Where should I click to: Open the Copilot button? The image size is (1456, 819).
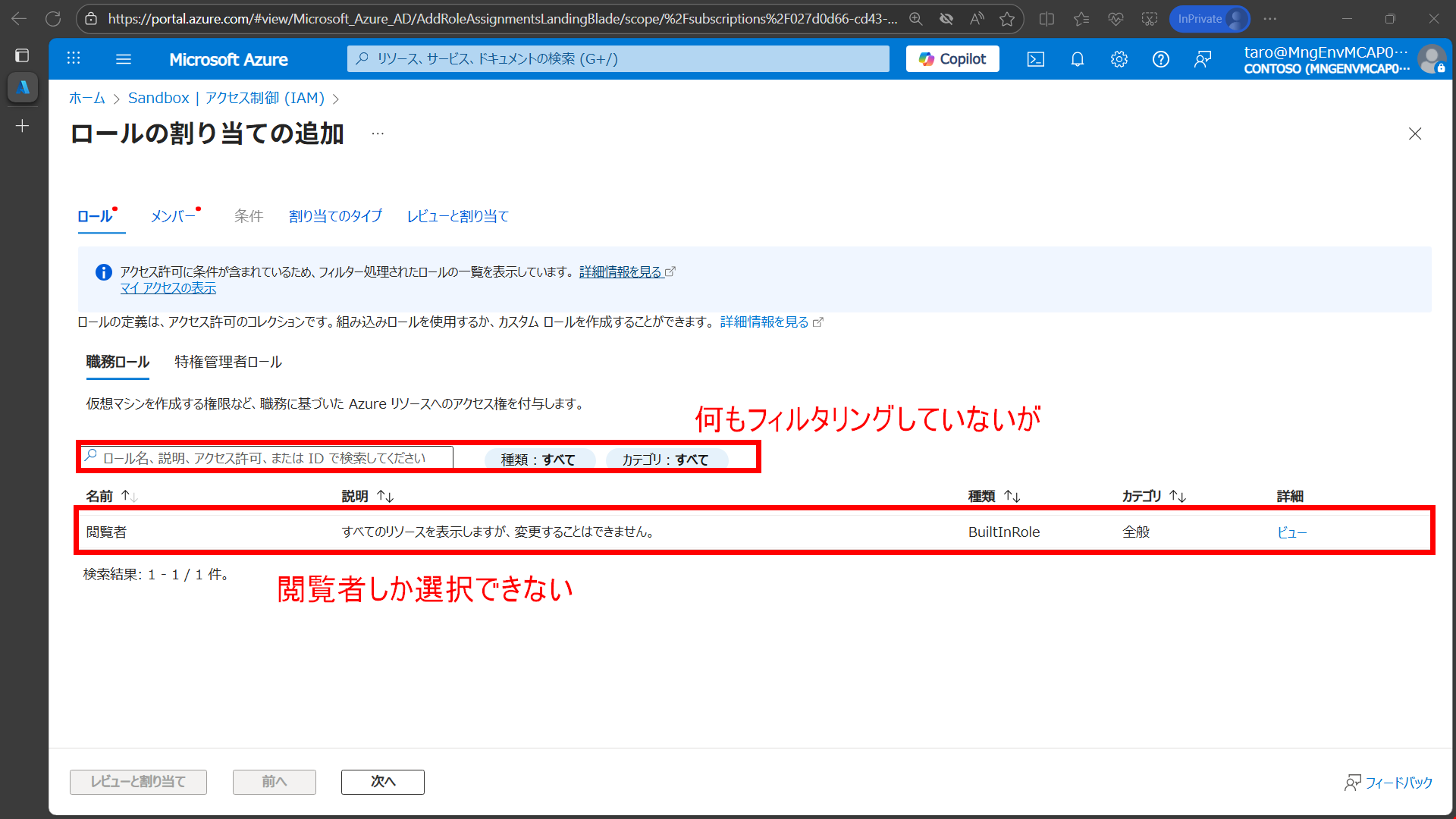pos(952,59)
